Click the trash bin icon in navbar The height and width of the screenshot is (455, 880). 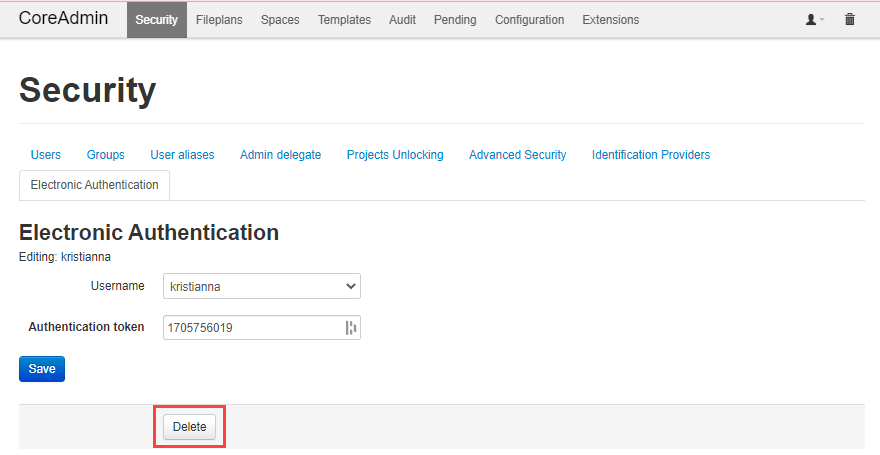pyautogui.click(x=850, y=20)
